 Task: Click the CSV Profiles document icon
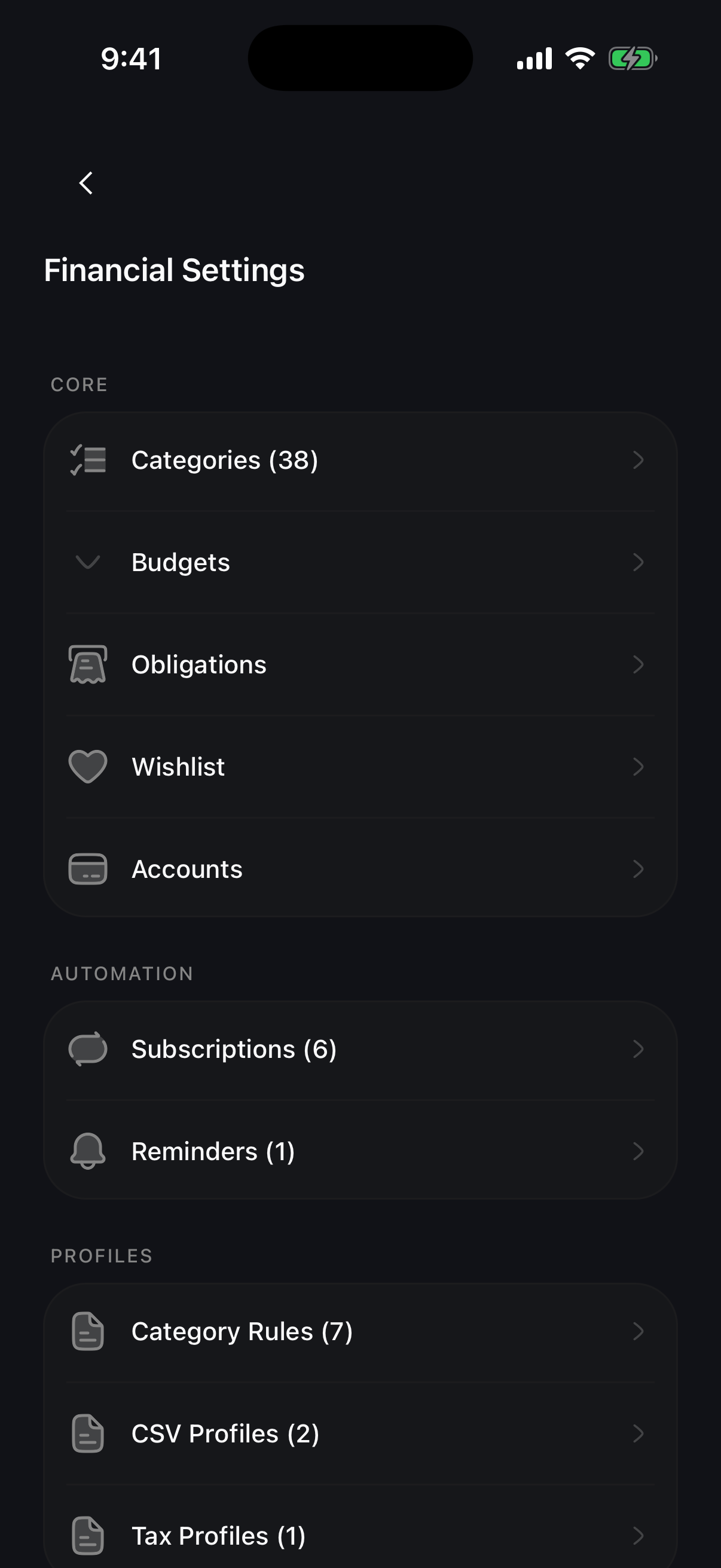tap(88, 1433)
